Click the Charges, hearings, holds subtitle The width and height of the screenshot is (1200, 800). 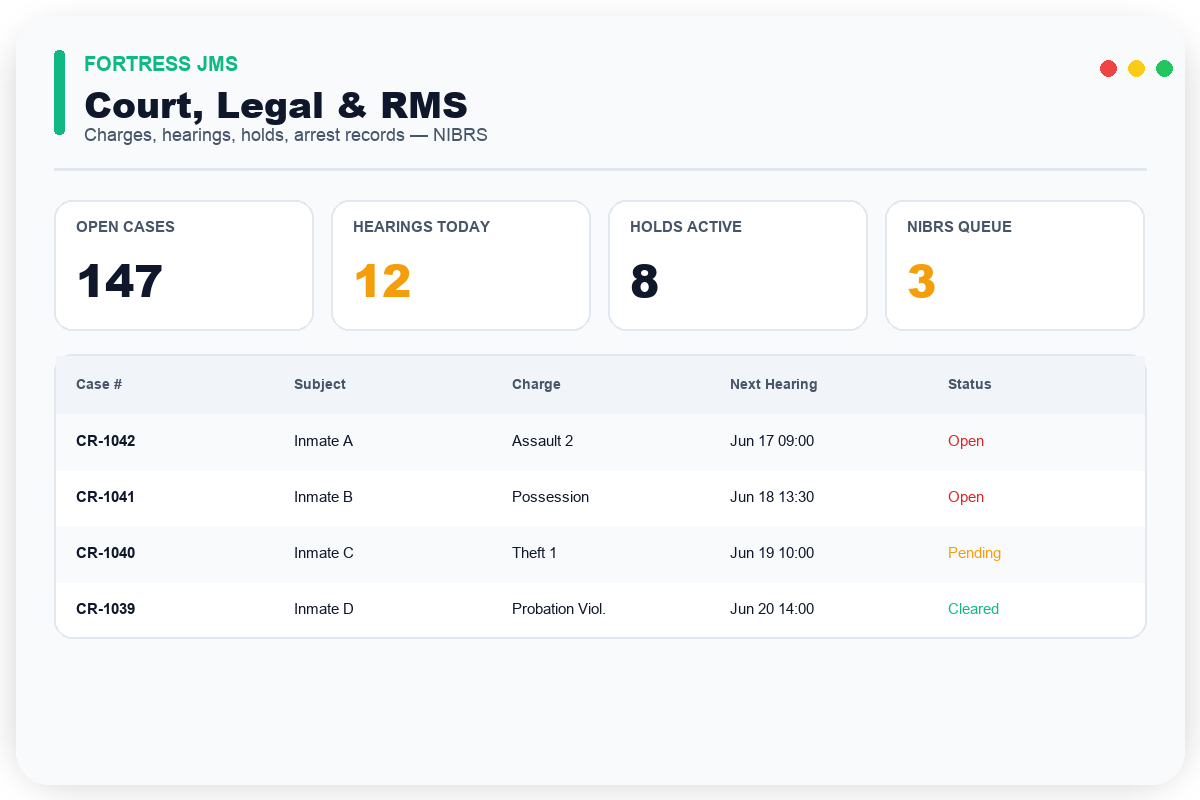pos(286,135)
